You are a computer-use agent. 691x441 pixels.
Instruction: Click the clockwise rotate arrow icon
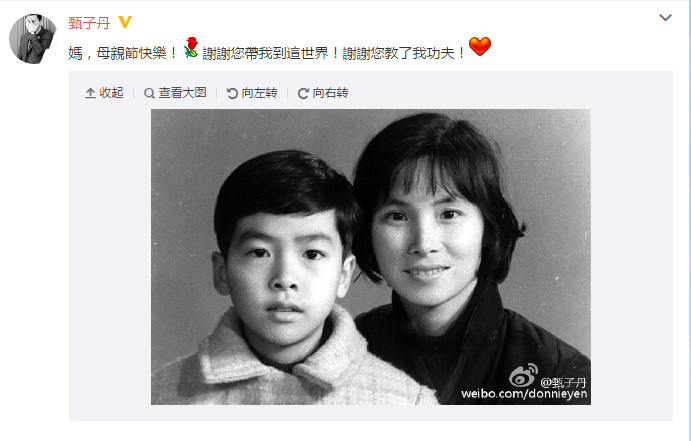pos(303,93)
